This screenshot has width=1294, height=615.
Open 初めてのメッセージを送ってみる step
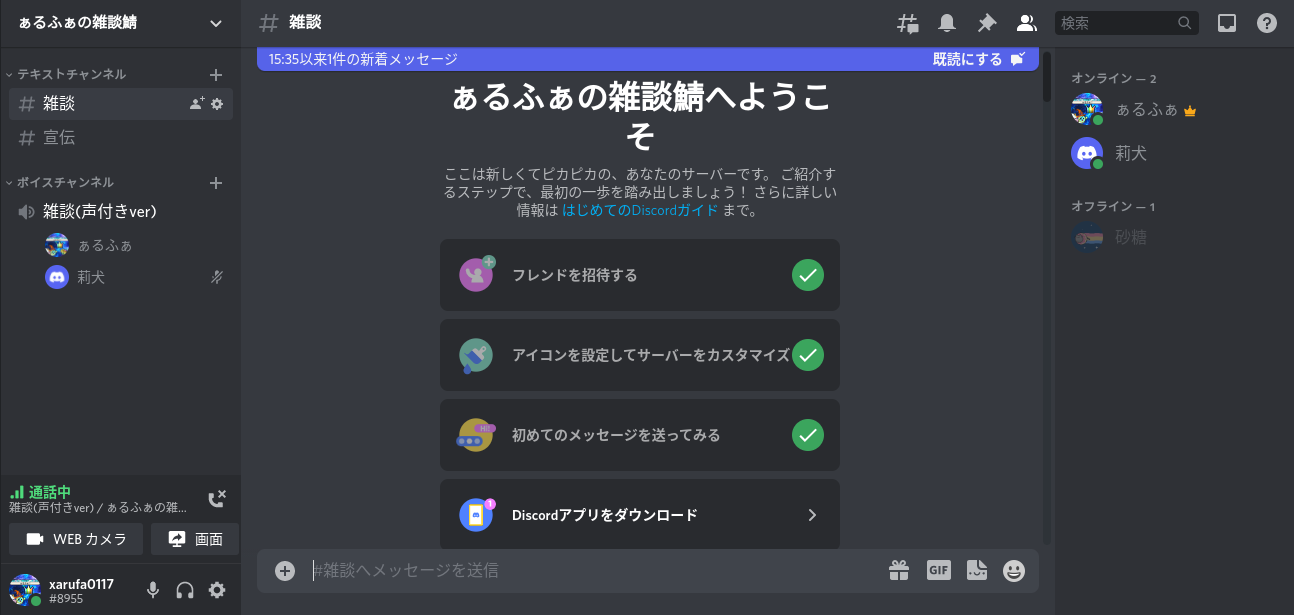coord(640,435)
